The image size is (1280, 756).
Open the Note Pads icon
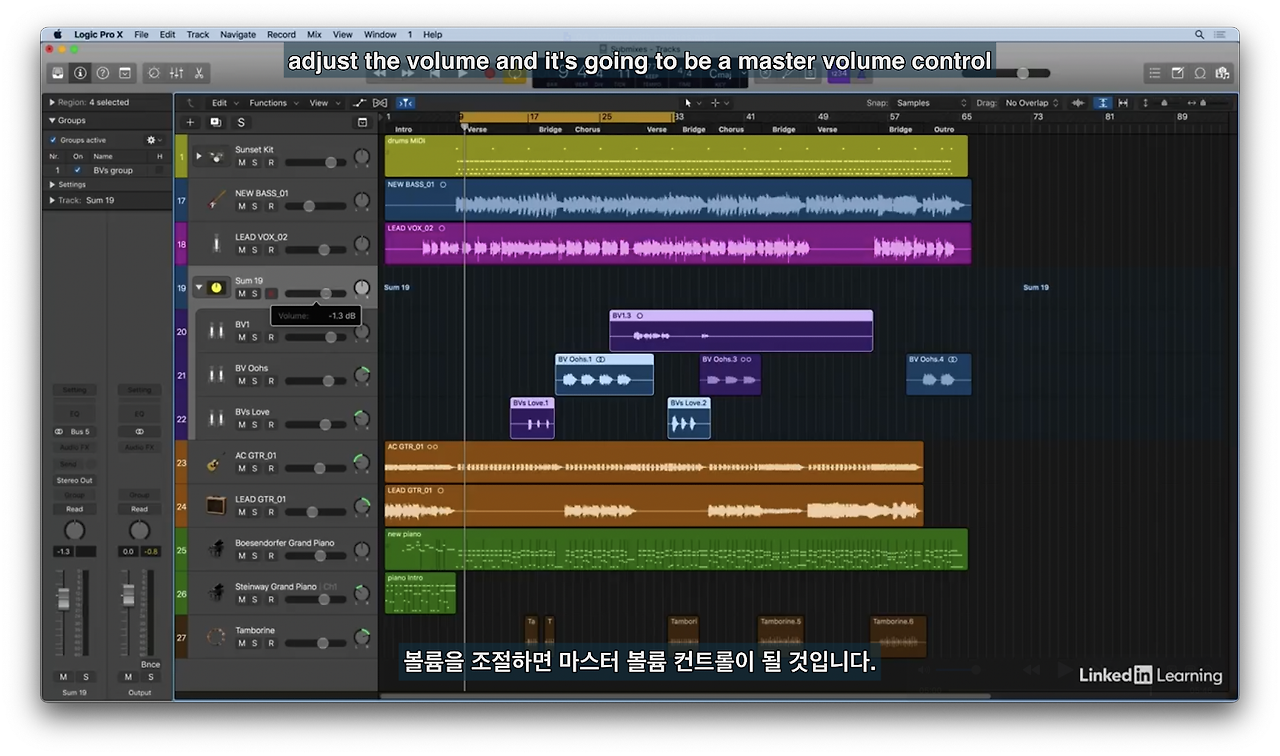(1177, 73)
